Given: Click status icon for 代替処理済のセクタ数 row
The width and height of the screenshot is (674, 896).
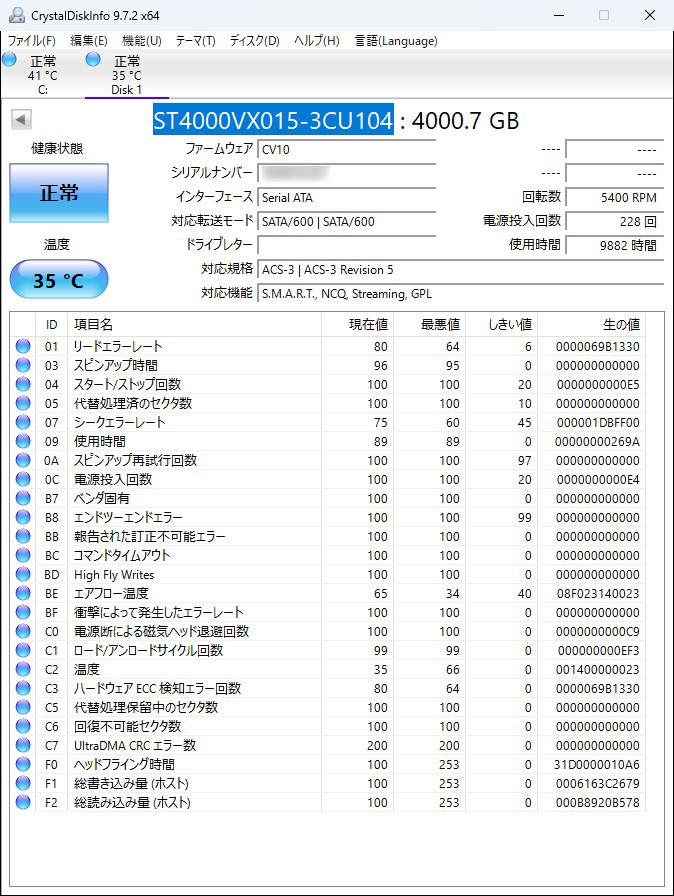Looking at the screenshot, I should 23,403.
